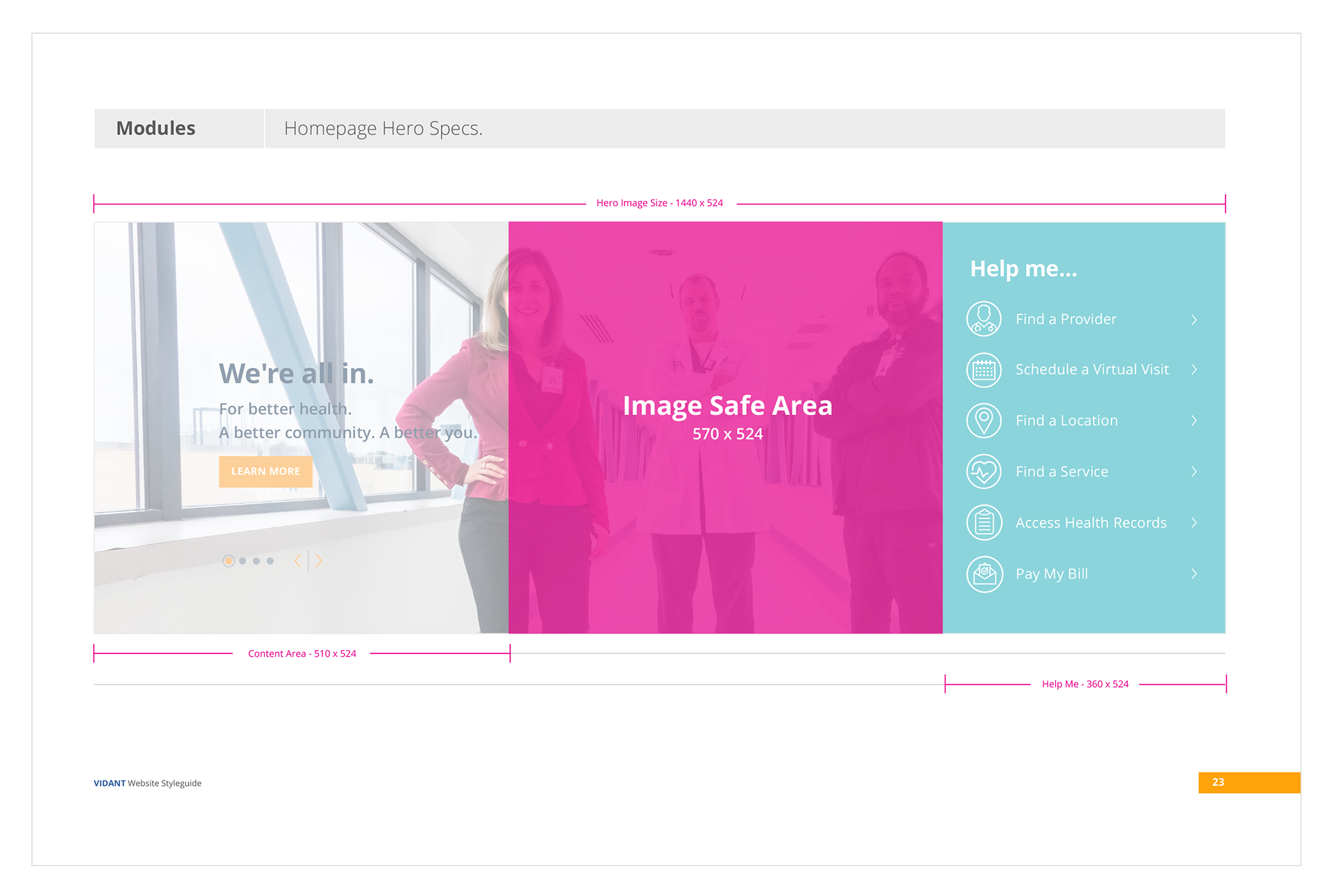Click A better community. A better you. line

pyautogui.click(x=348, y=432)
